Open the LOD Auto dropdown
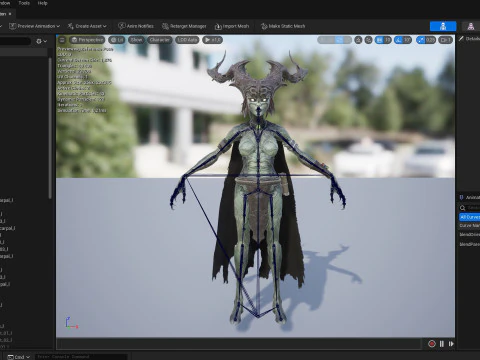Screen dimensions: 480x360 click(187, 40)
